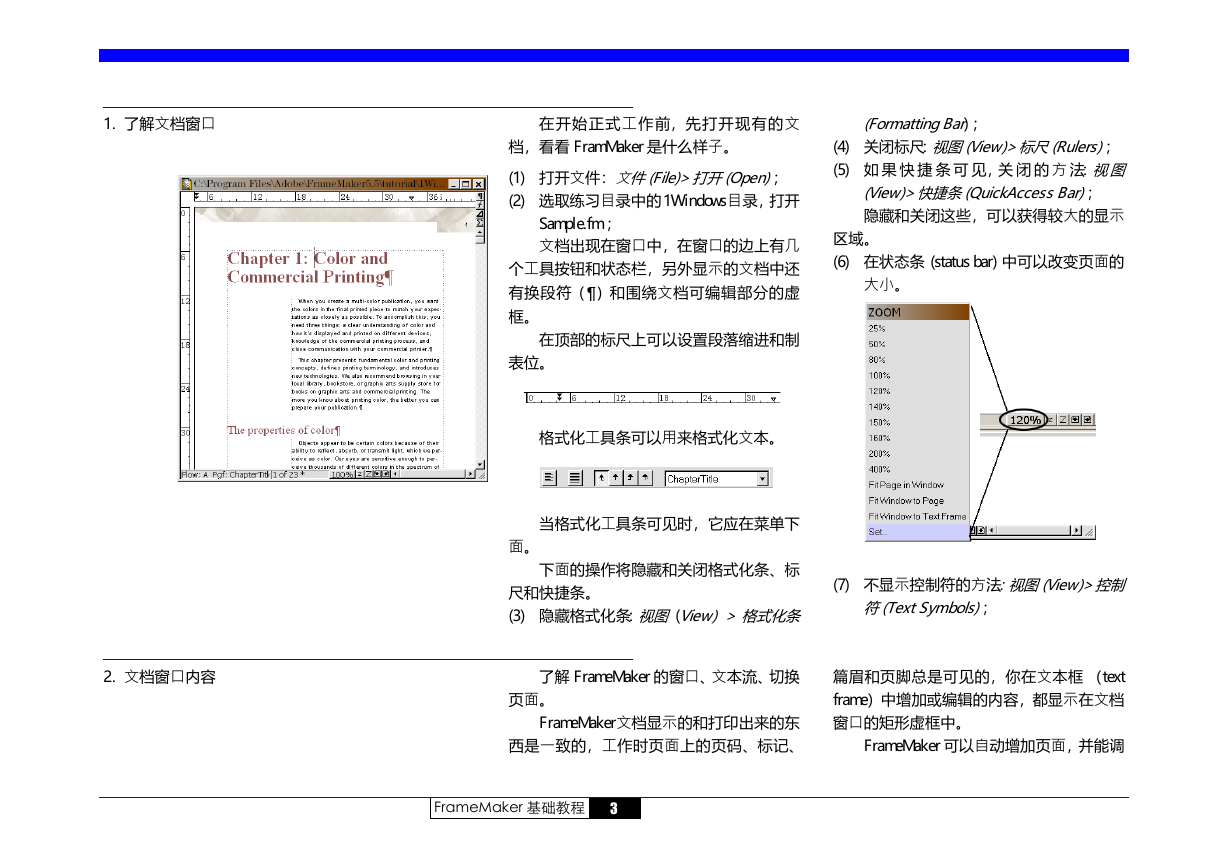Minimize the FrameMaker document window
Screen dimensions: 1228x868
455,184
